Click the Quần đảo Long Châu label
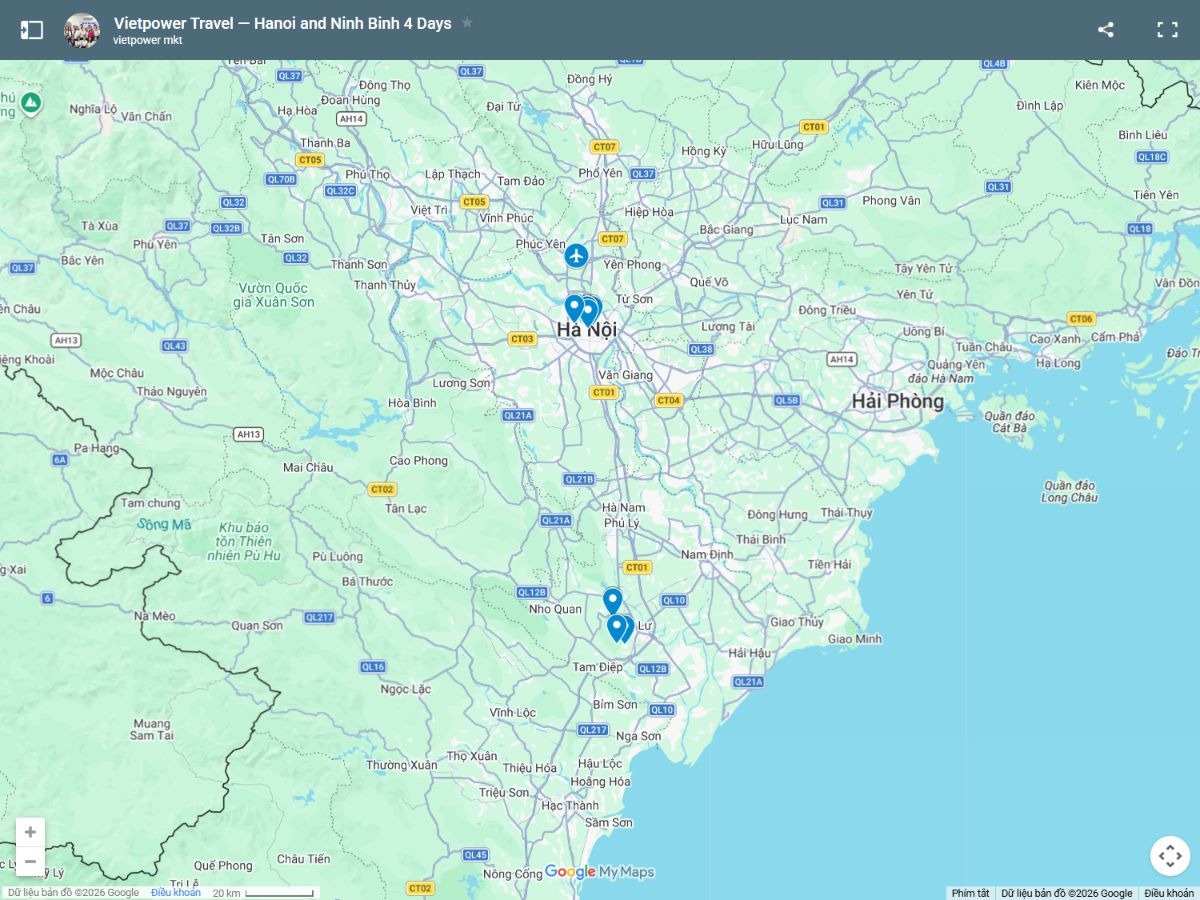The height and width of the screenshot is (900, 1200). (x=1070, y=492)
